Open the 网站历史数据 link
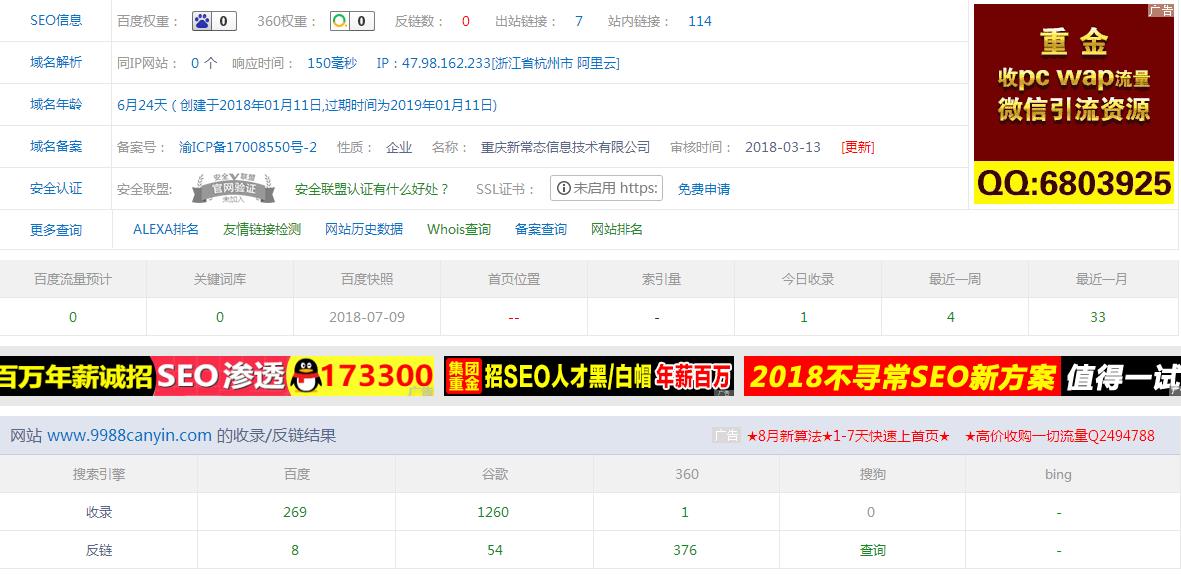Image resolution: width=1181 pixels, height=575 pixels. point(364,229)
